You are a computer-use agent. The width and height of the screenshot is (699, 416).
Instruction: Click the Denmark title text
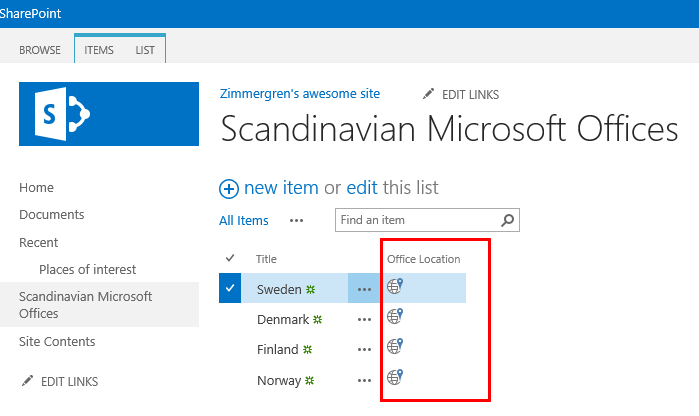[283, 319]
